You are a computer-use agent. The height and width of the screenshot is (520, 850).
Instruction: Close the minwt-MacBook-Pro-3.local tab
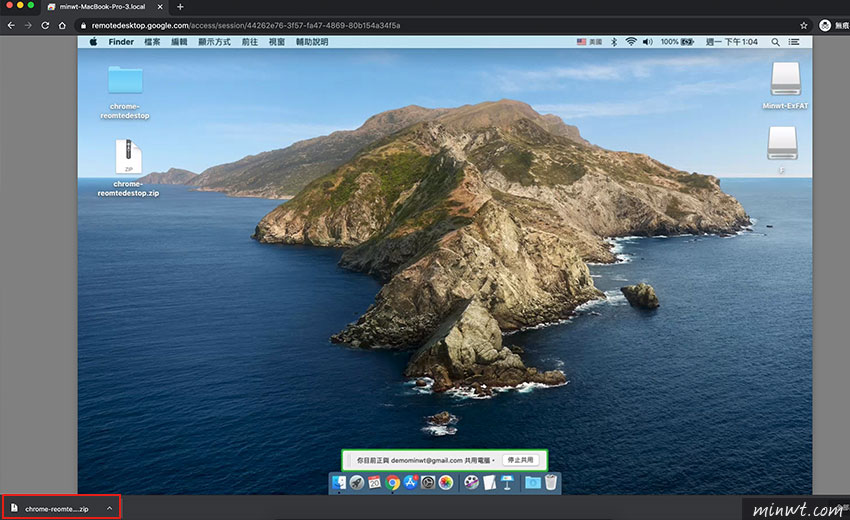click(x=160, y=7)
